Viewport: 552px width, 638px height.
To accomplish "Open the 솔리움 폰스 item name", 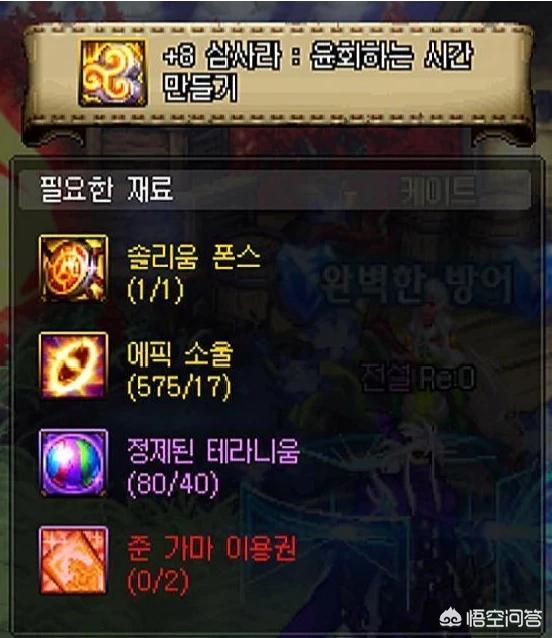I will 194,258.
